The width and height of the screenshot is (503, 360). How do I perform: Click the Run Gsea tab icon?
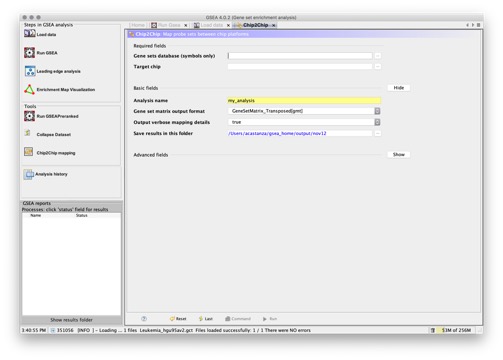point(154,25)
